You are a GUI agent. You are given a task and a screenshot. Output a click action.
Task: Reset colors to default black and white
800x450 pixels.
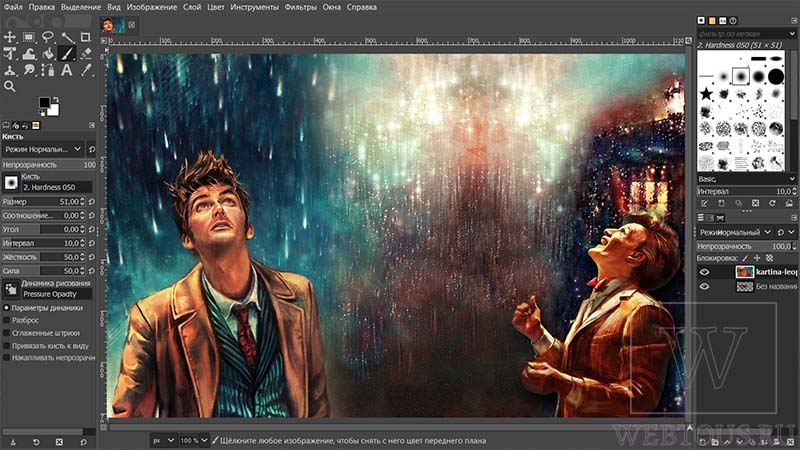tap(42, 112)
